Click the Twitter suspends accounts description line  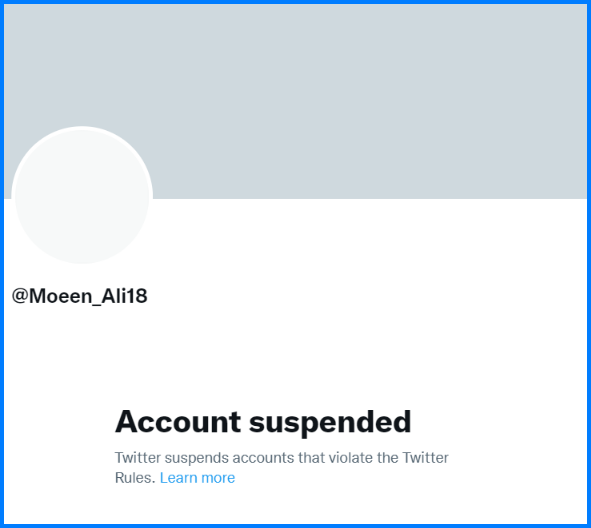coord(282,458)
